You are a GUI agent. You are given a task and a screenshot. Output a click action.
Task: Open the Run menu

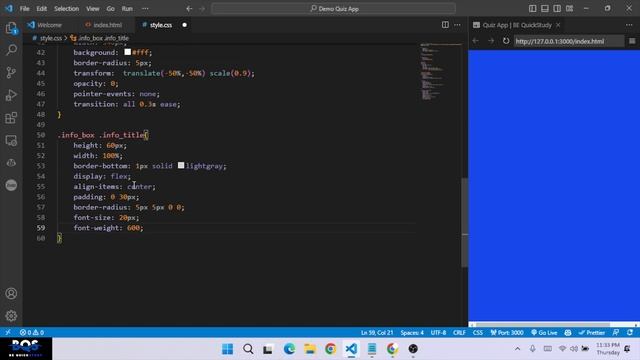click(x=127, y=9)
